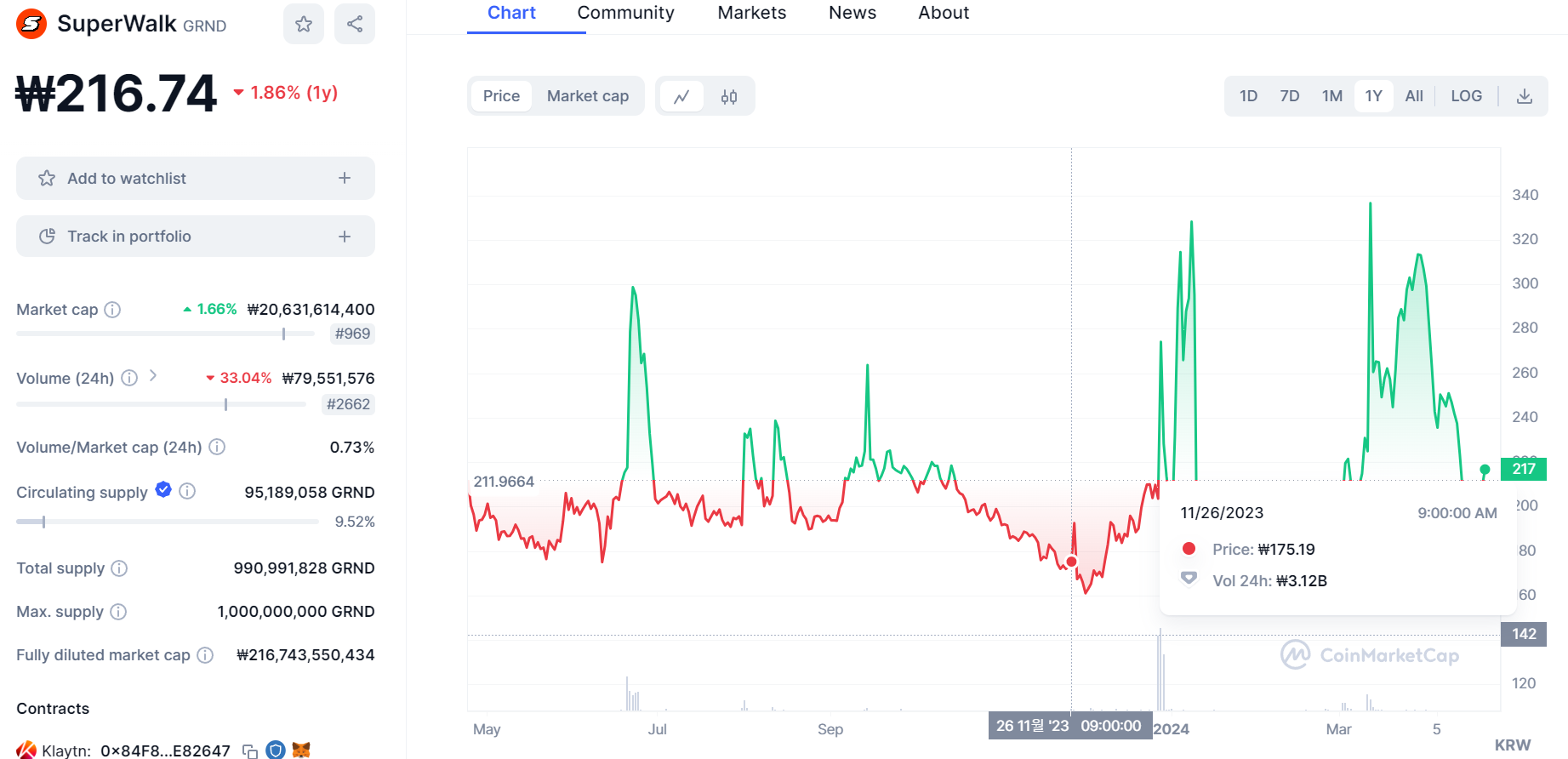Open the About tab
Viewport: 1568px width, 759px height.
click(944, 13)
